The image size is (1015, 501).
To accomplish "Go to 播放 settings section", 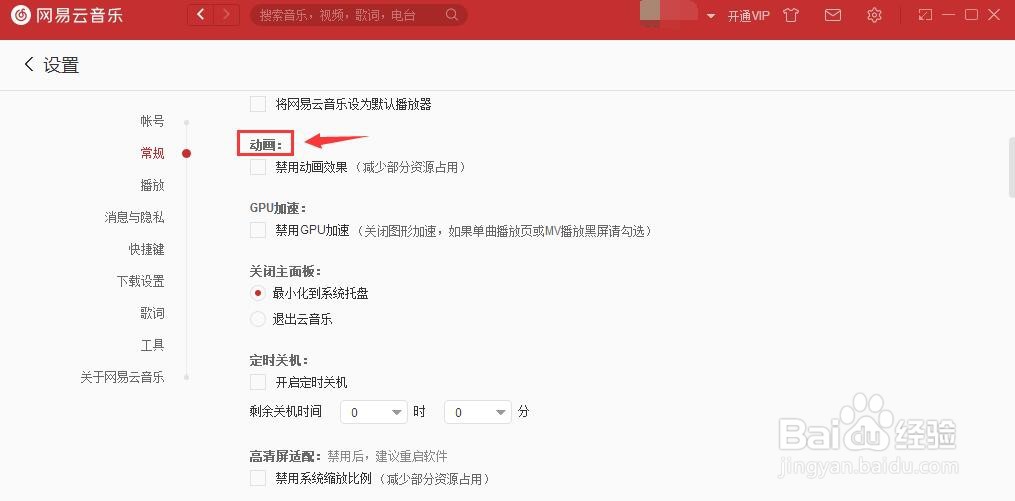I will (152, 185).
